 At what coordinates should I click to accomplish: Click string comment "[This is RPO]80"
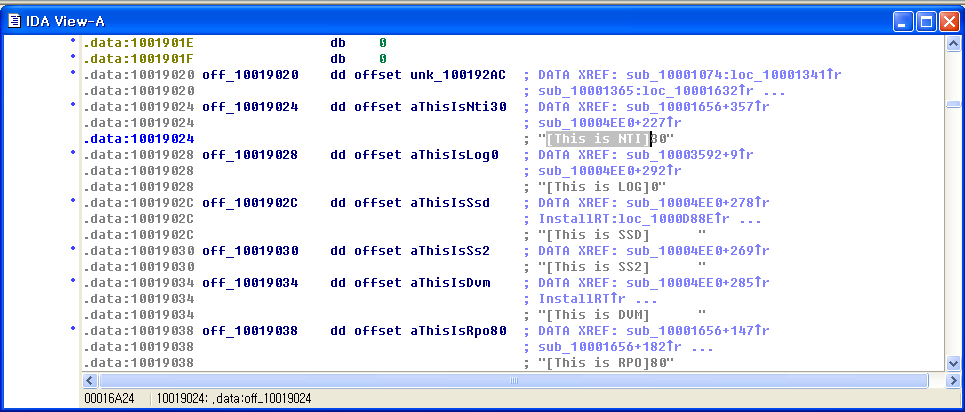(606, 363)
